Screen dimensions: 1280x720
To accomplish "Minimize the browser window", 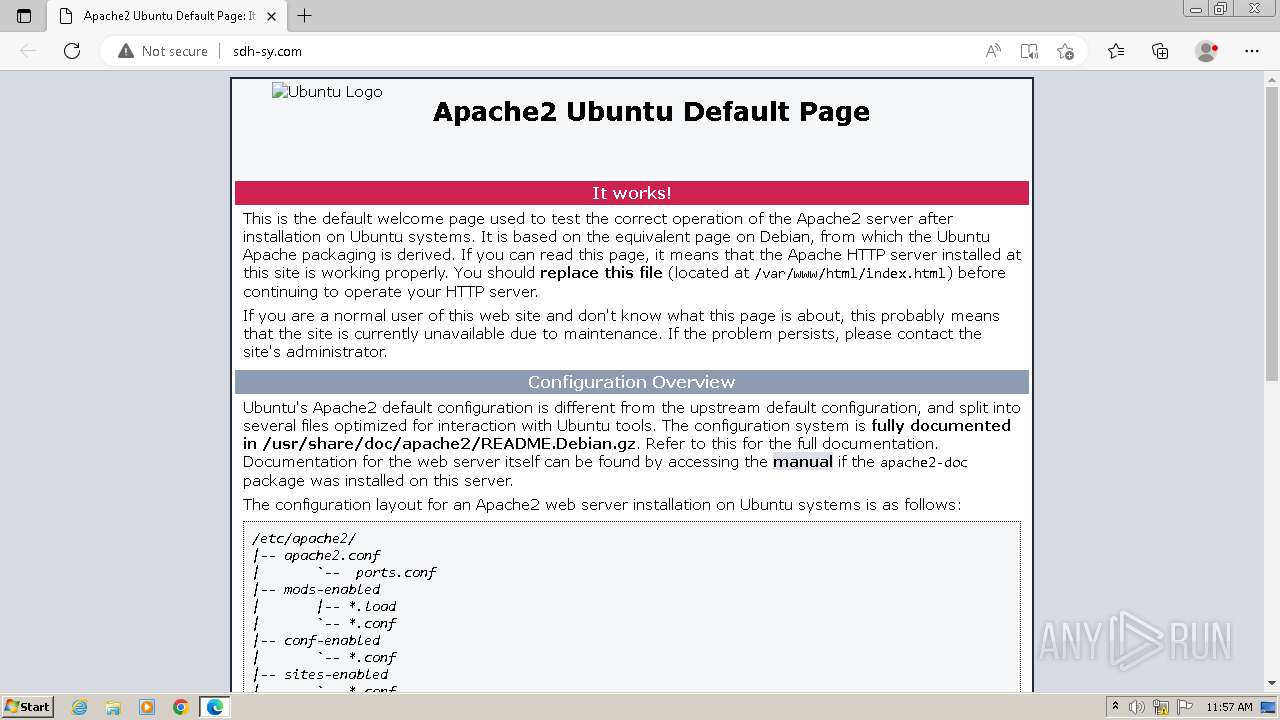I will click(1196, 8).
